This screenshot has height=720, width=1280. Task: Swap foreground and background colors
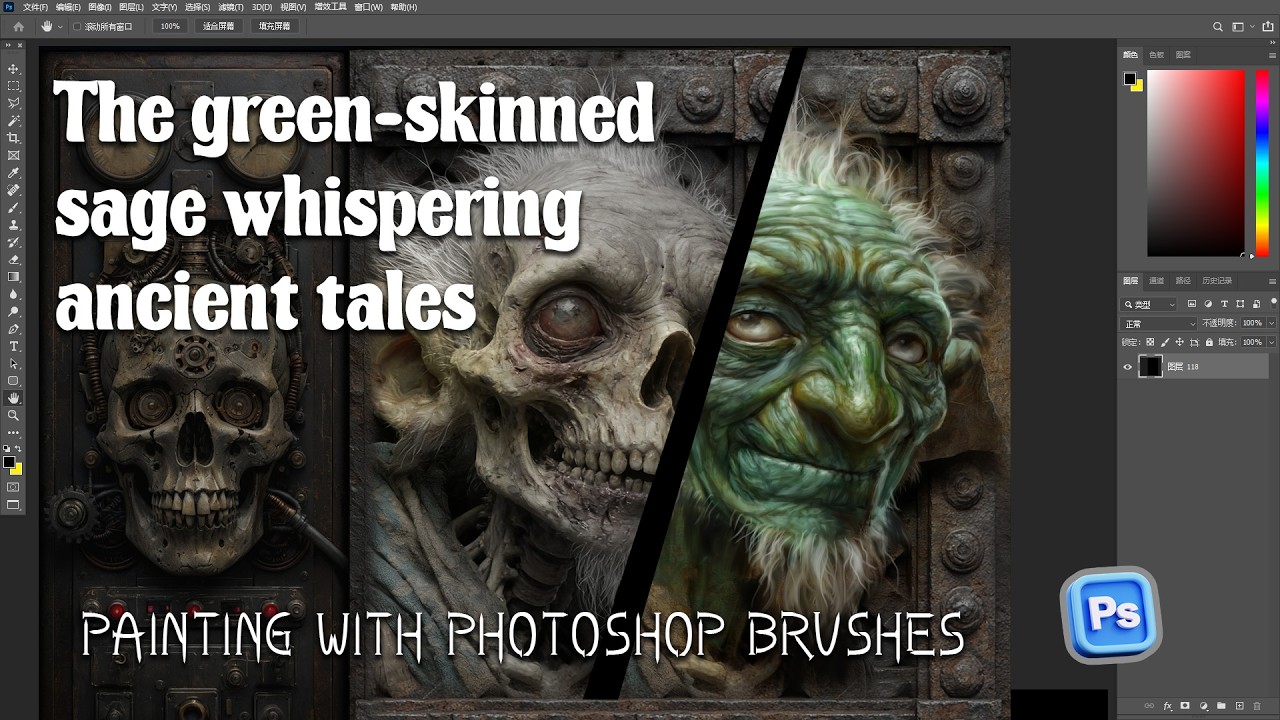click(18, 449)
